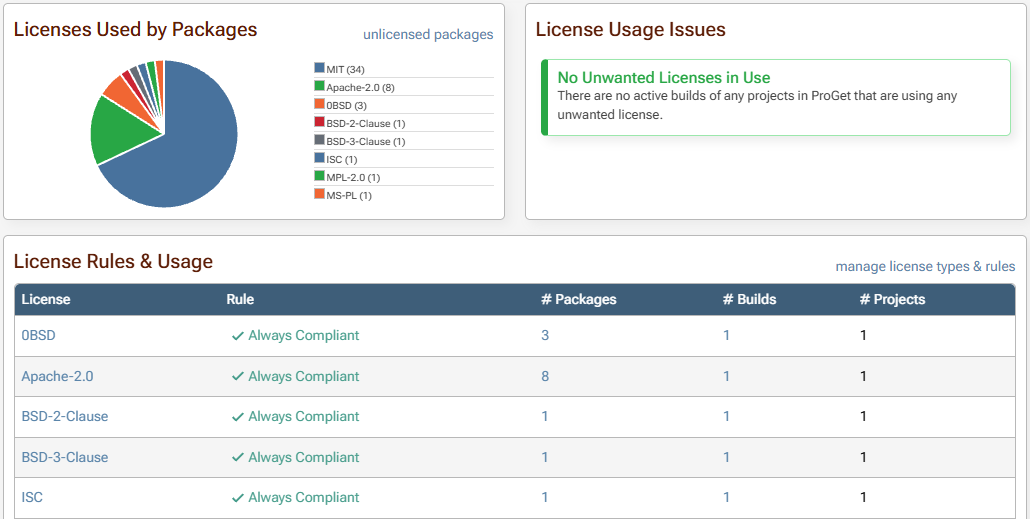The width and height of the screenshot is (1030, 519).
Task: Select the ISC (1) legend label
Action: point(342,160)
